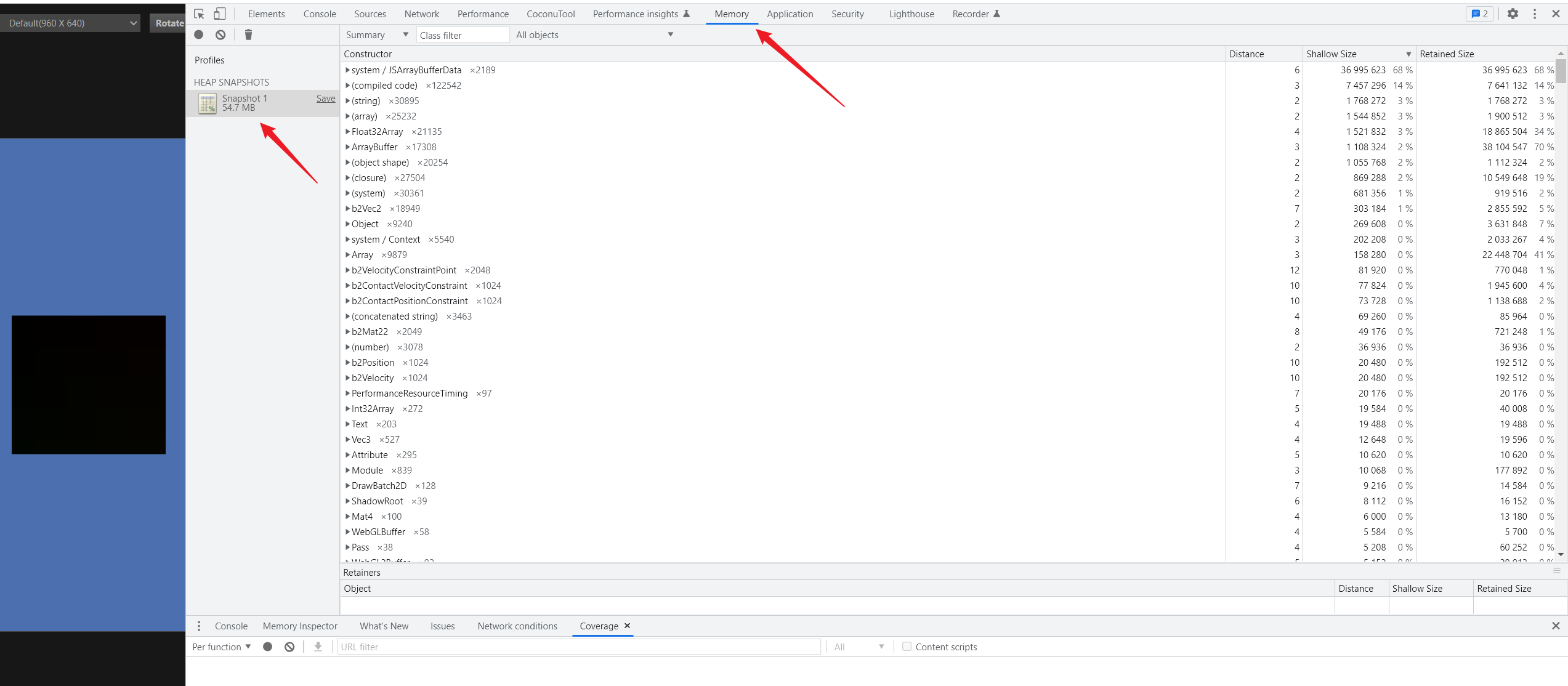The width and height of the screenshot is (1568, 686).
Task: Click the export coverage download icon
Action: click(318, 647)
